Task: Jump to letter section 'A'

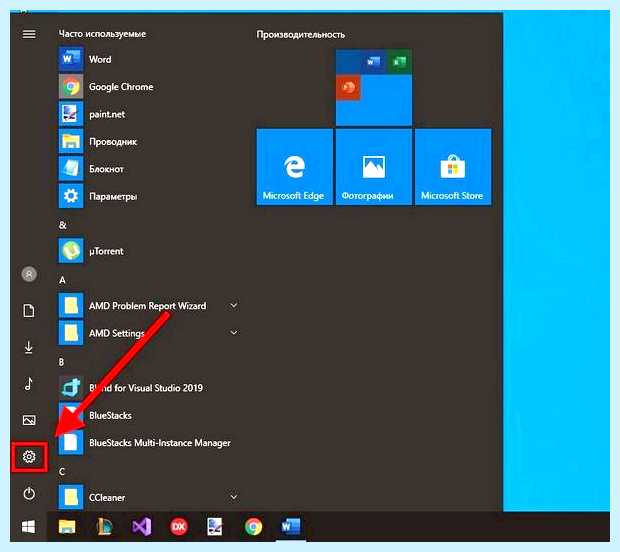Action: tap(62, 280)
